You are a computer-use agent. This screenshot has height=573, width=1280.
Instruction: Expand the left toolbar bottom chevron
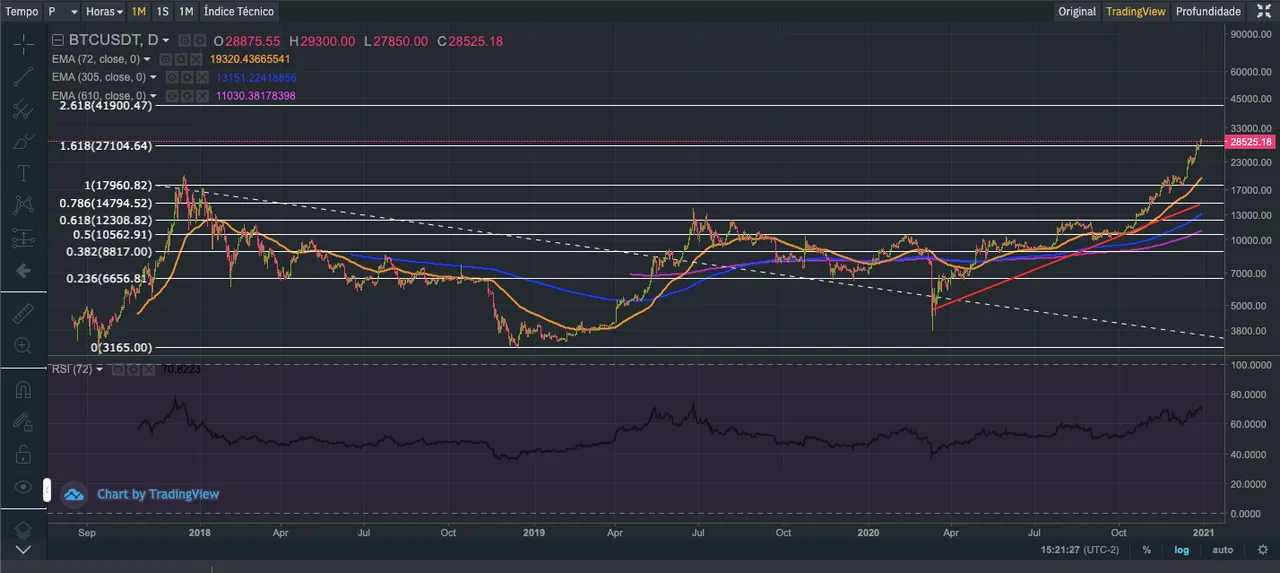click(23, 549)
